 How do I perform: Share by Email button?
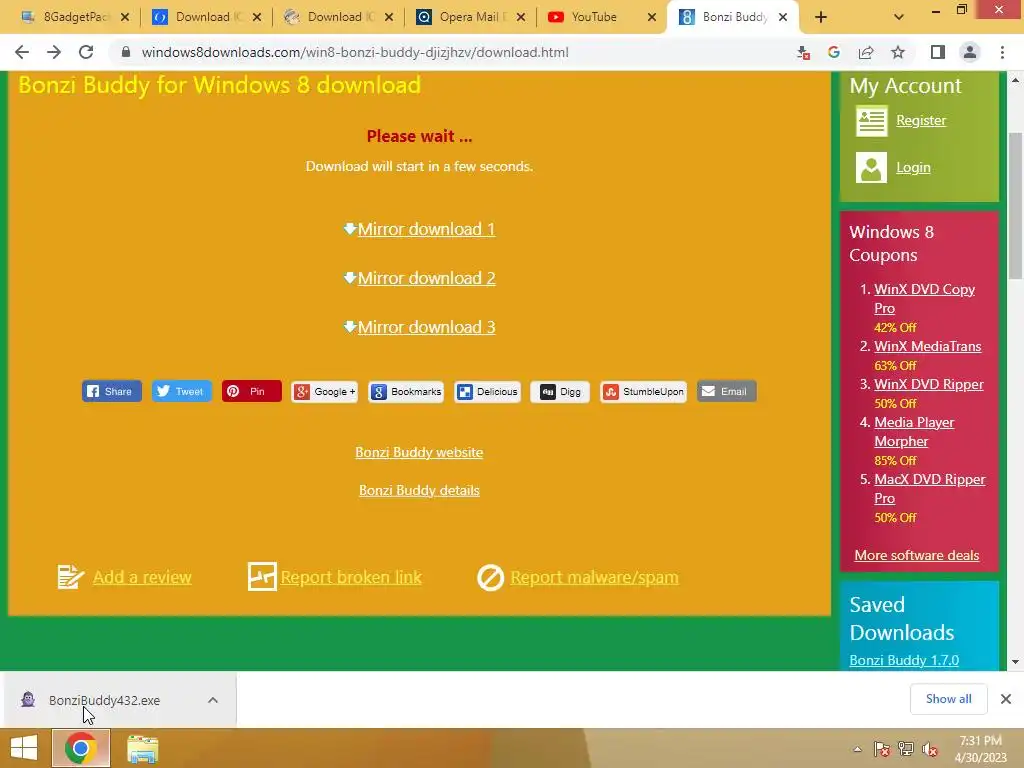pos(727,391)
